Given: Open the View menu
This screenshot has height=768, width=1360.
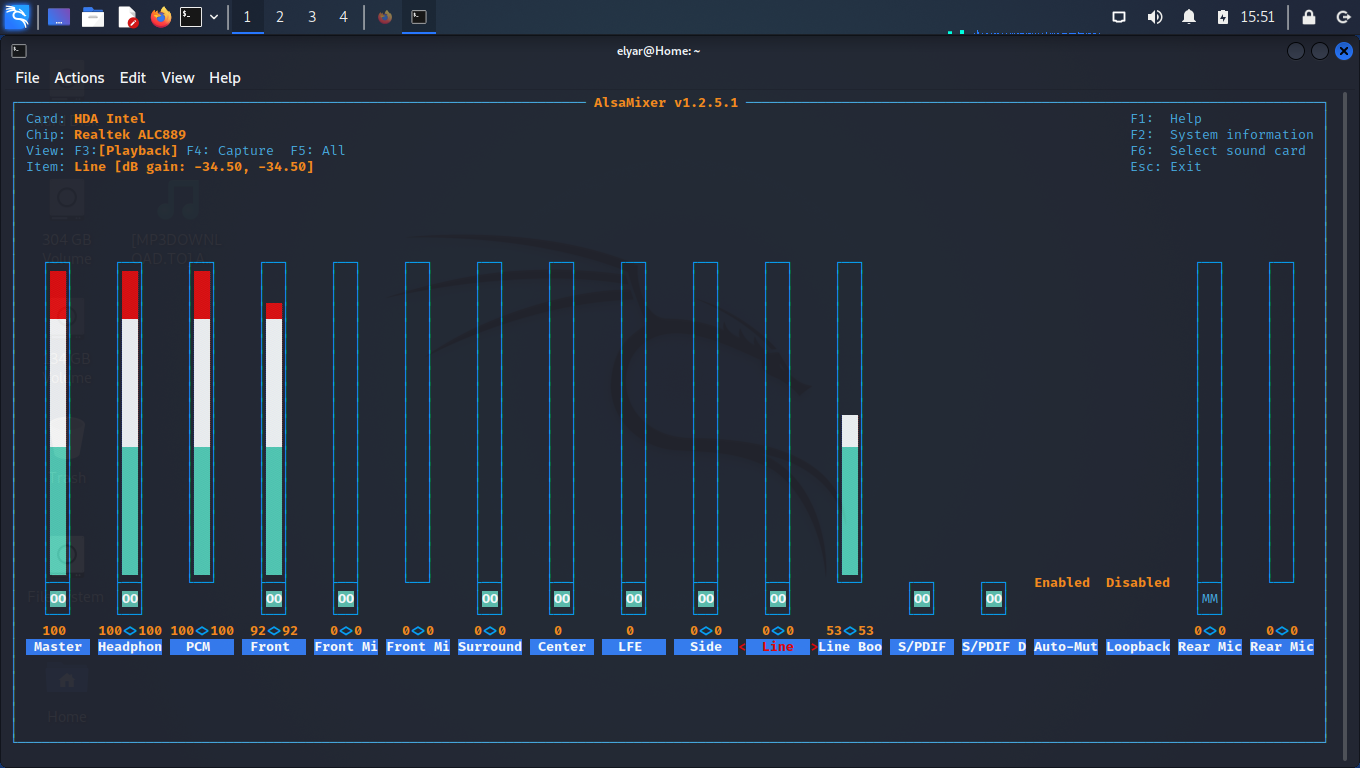Looking at the screenshot, I should [x=178, y=78].
